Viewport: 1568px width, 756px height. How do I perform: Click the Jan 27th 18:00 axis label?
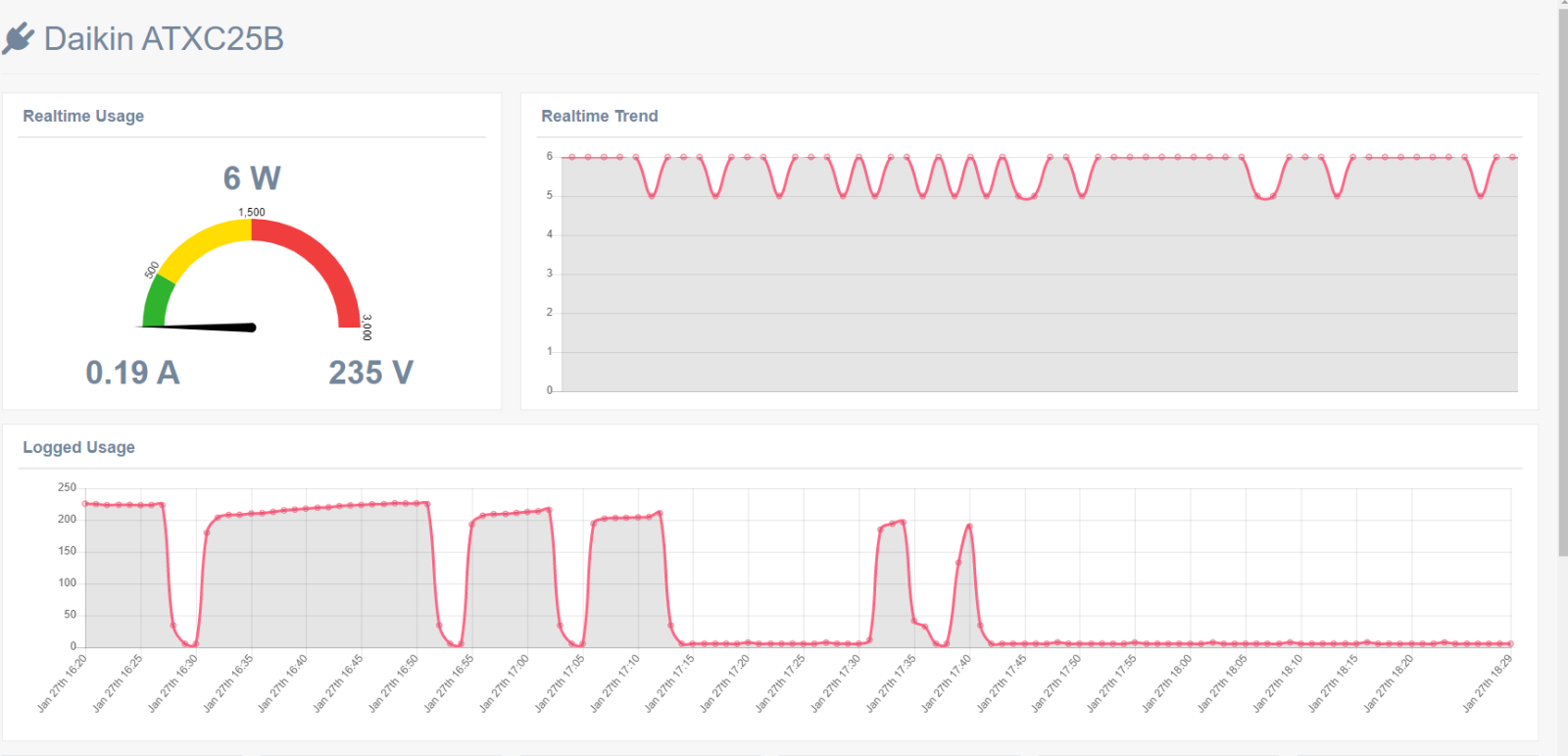[1167, 682]
